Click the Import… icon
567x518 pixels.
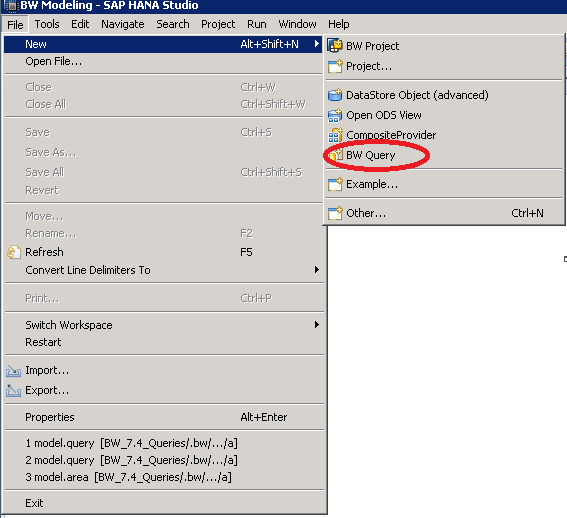pos(13,371)
